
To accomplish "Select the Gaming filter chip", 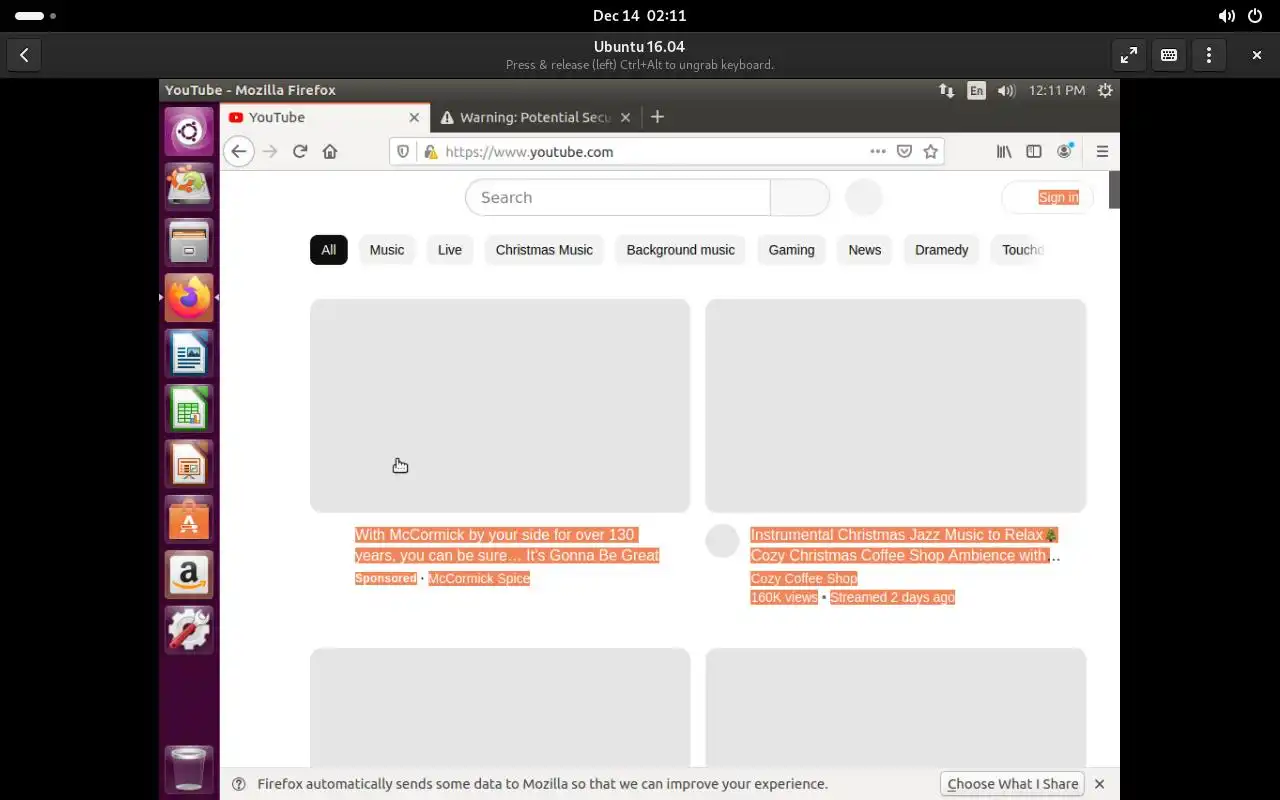I will tap(791, 250).
